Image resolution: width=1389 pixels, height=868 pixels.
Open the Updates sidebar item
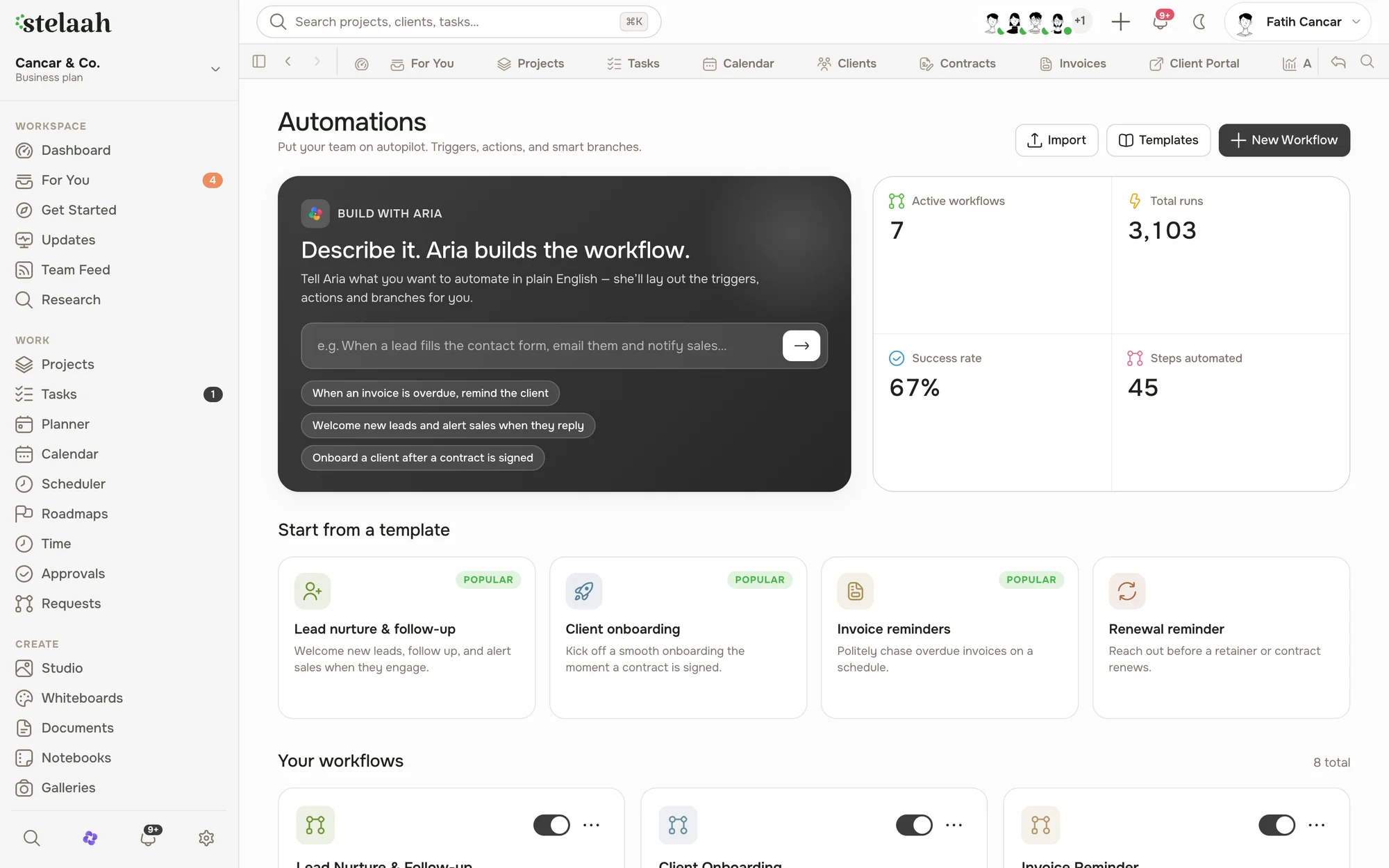click(119, 240)
